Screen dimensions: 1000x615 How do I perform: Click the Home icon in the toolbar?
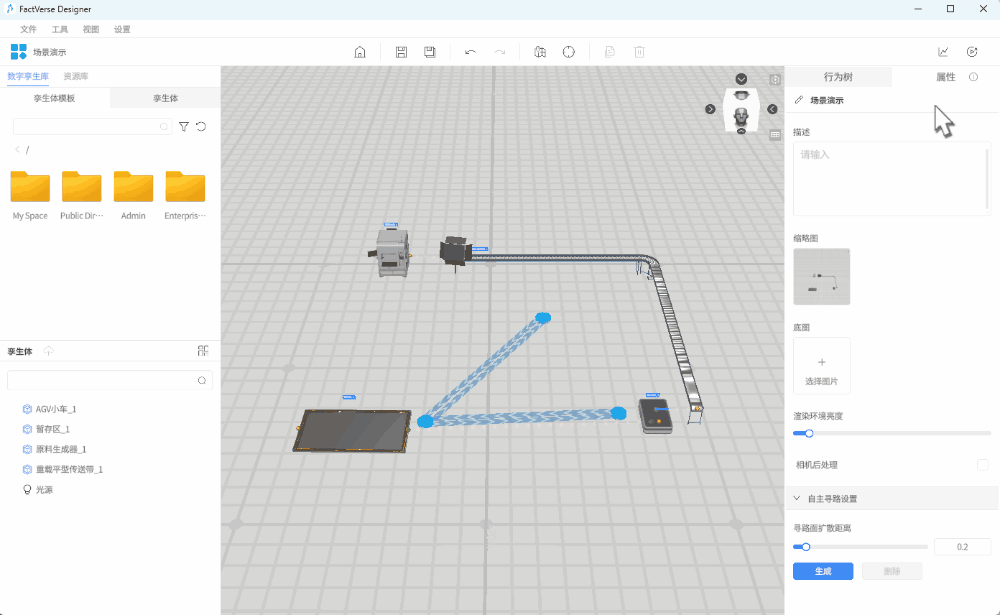tap(360, 52)
